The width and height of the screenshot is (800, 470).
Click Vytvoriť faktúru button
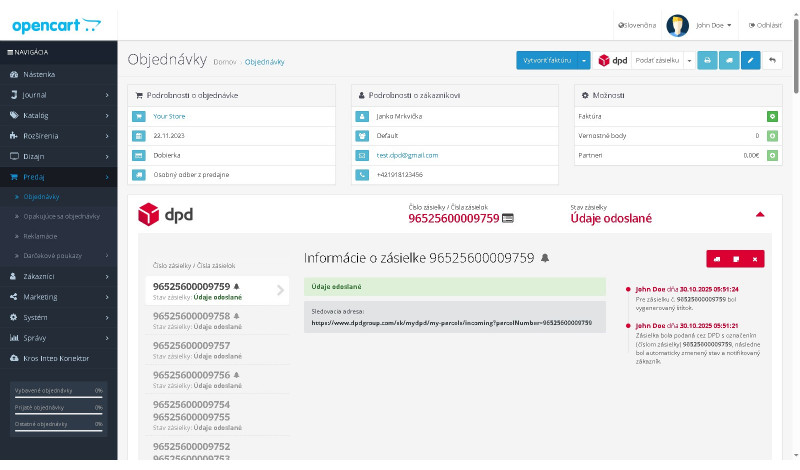click(547, 60)
